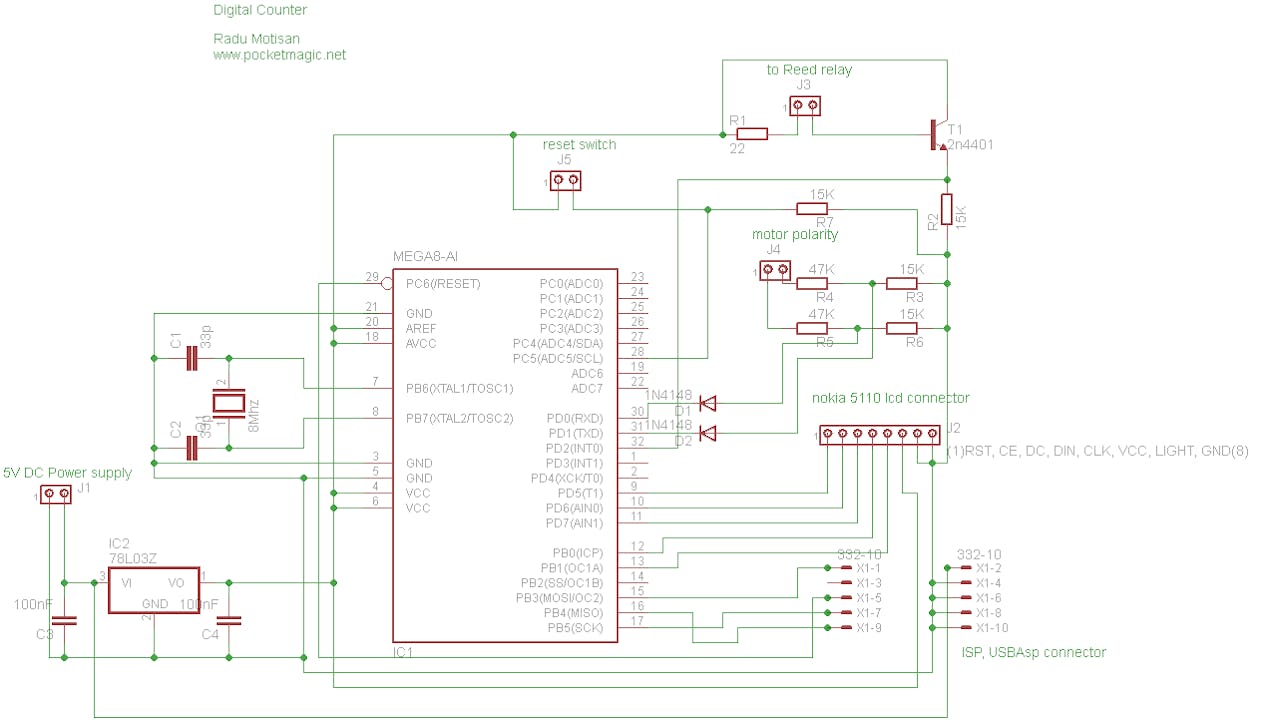Click the T1 2n4401 transistor symbol
This screenshot has height=720, width=1280.
point(938,135)
